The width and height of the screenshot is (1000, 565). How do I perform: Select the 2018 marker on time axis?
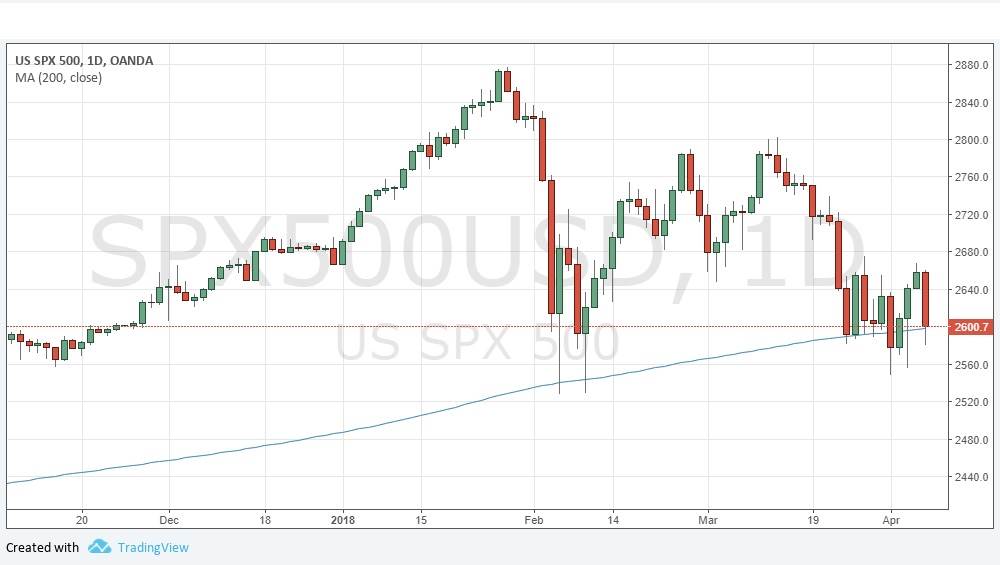click(x=343, y=520)
